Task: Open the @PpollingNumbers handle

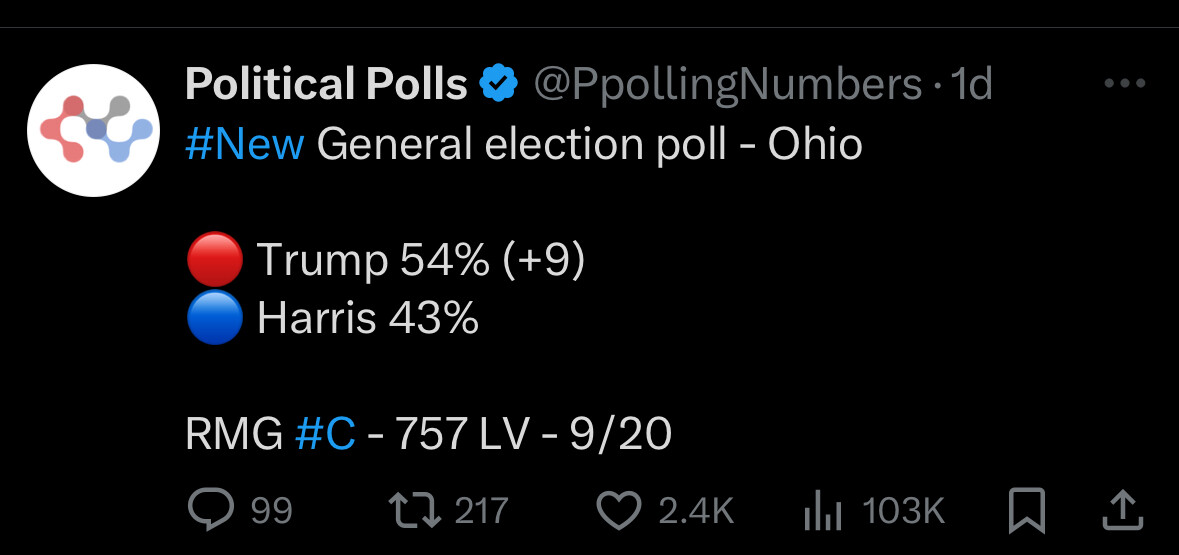Action: coord(728,84)
